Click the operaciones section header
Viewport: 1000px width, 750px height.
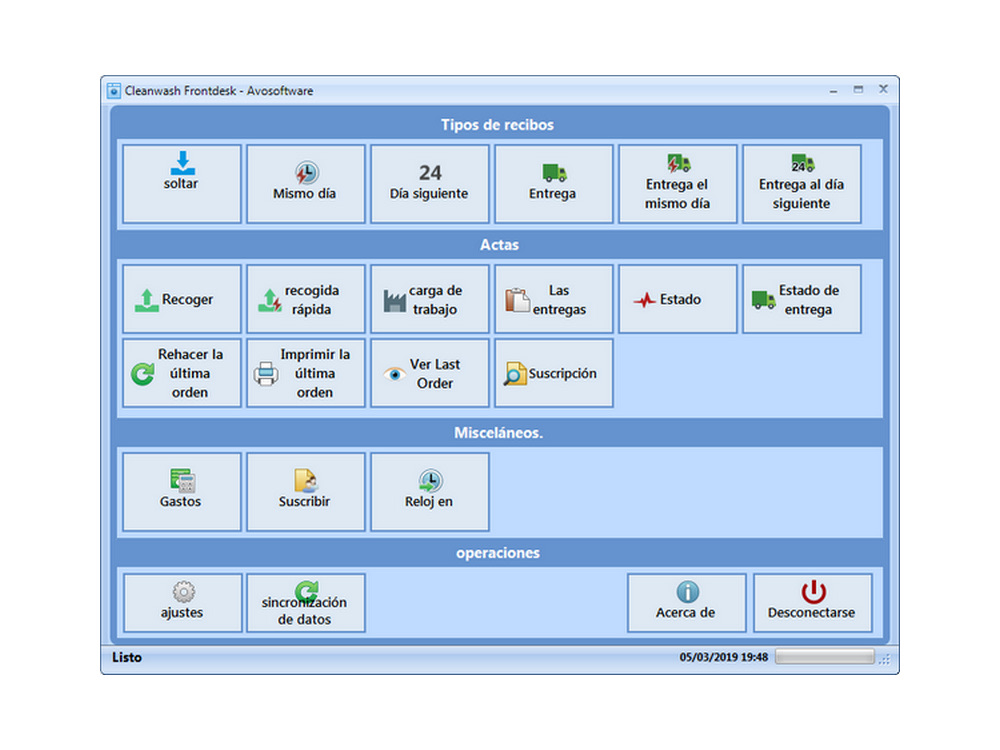[497, 552]
